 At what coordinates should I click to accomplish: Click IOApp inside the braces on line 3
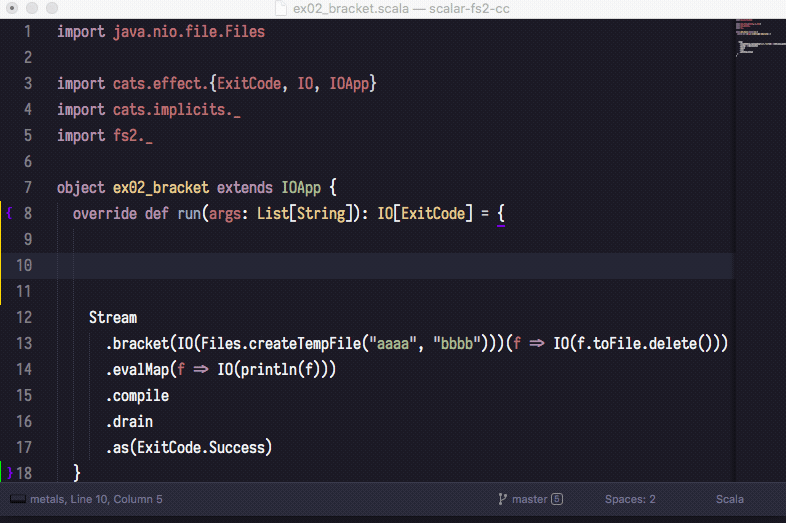click(349, 83)
